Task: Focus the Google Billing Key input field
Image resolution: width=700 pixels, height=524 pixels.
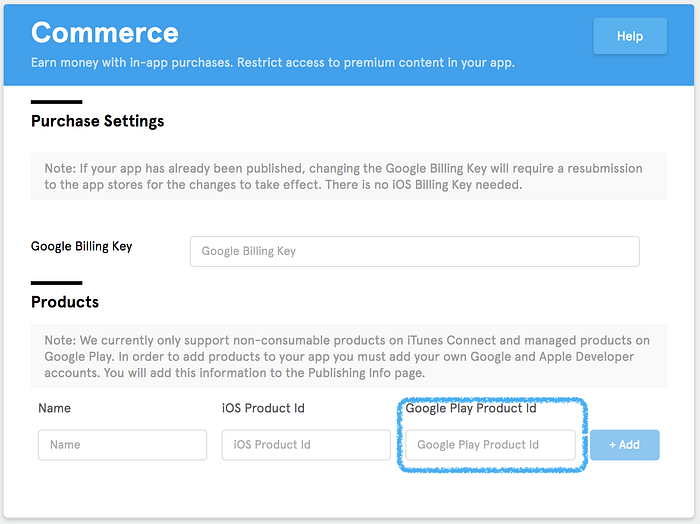Action: [414, 251]
